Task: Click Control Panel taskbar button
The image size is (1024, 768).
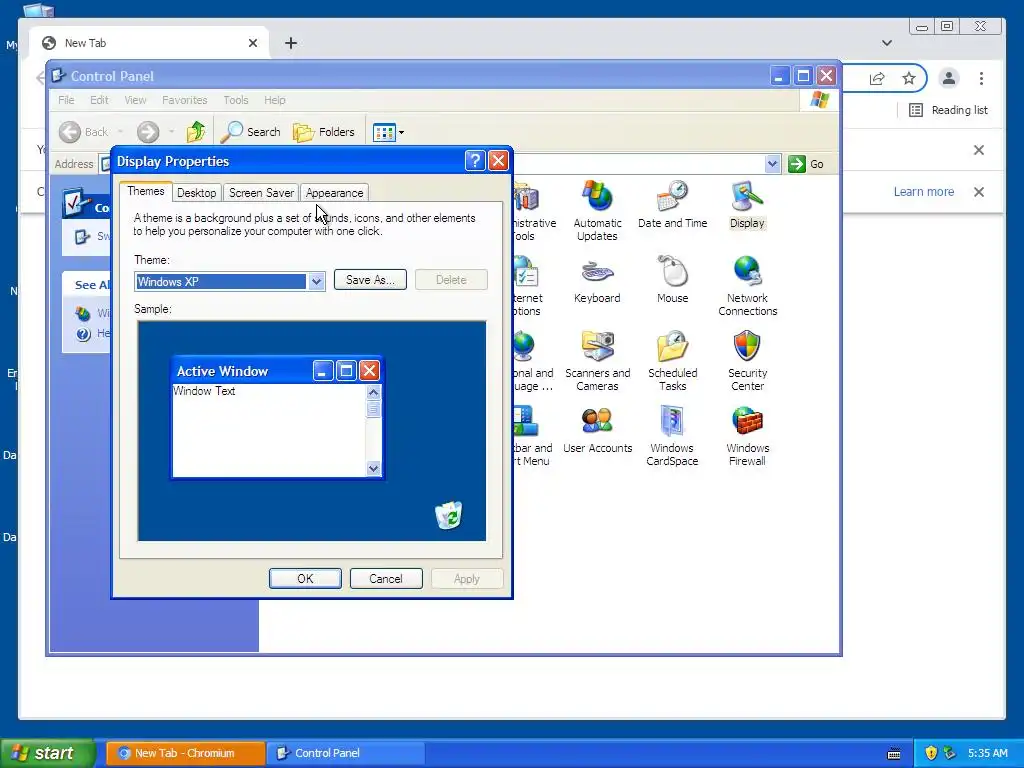Action: [x=345, y=753]
